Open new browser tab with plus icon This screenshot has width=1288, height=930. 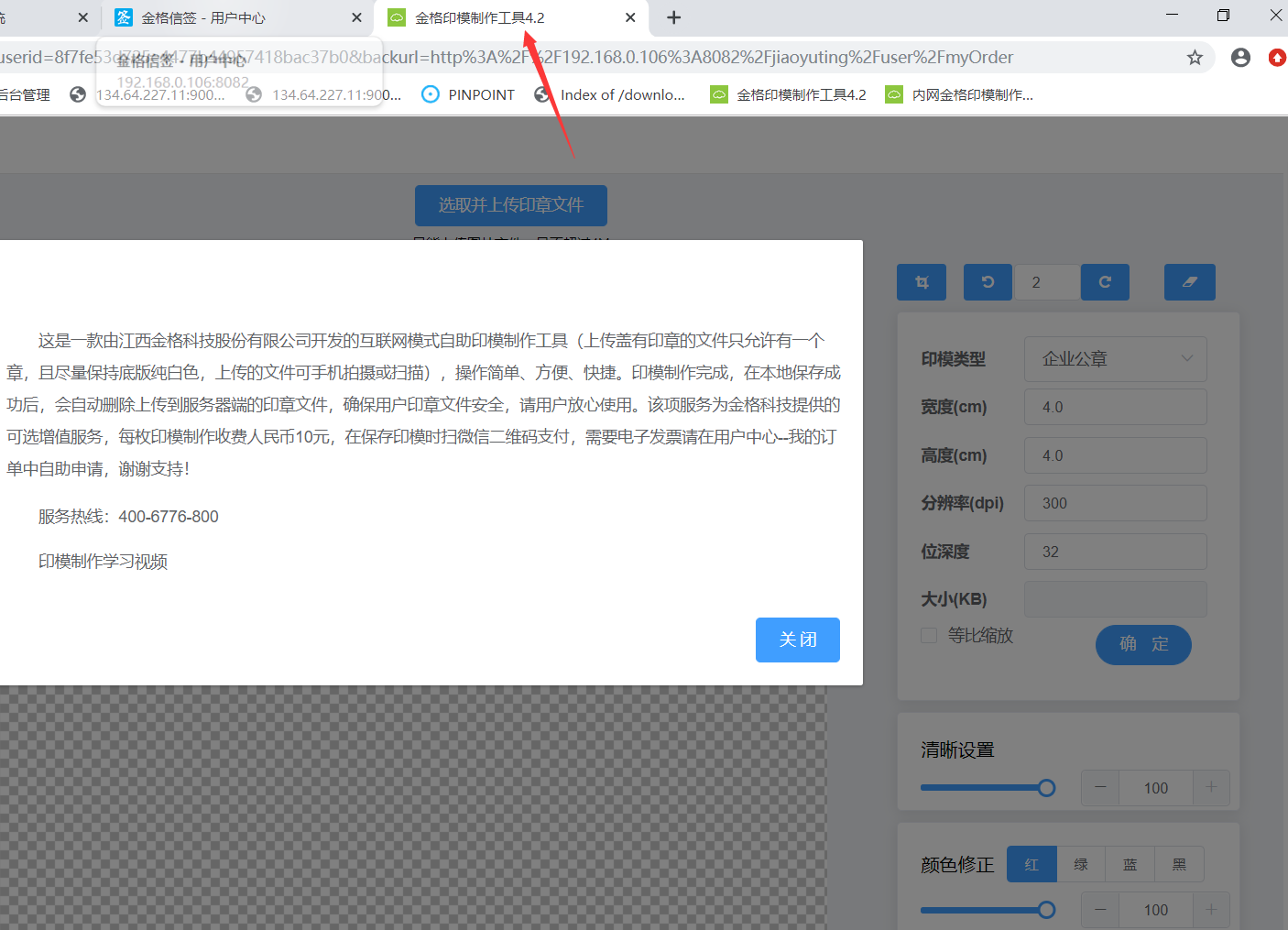673,17
